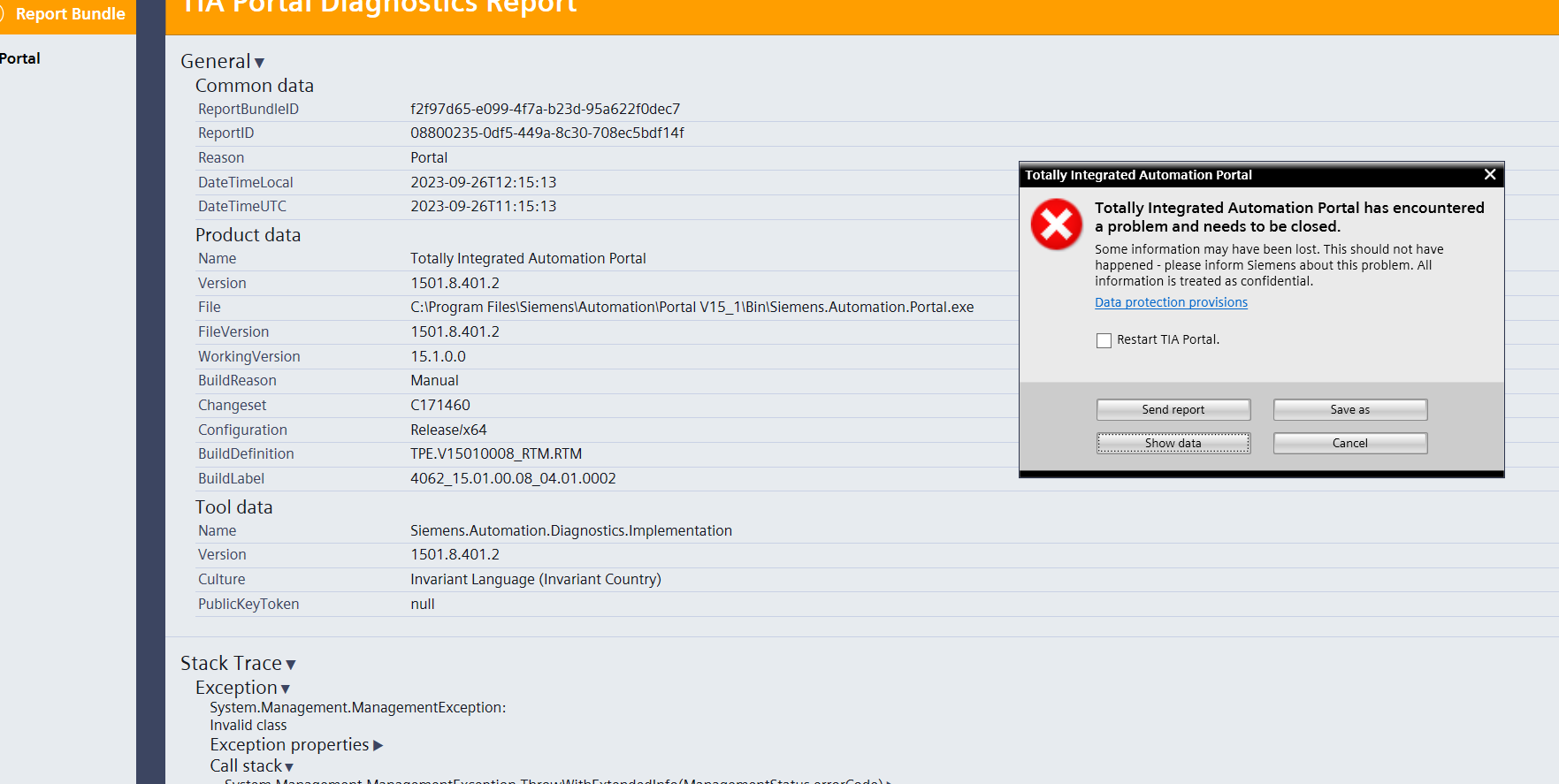1559x784 pixels.
Task: Select the DateTimeUTC value 2023-09-26T11:15:13
Action: point(483,206)
